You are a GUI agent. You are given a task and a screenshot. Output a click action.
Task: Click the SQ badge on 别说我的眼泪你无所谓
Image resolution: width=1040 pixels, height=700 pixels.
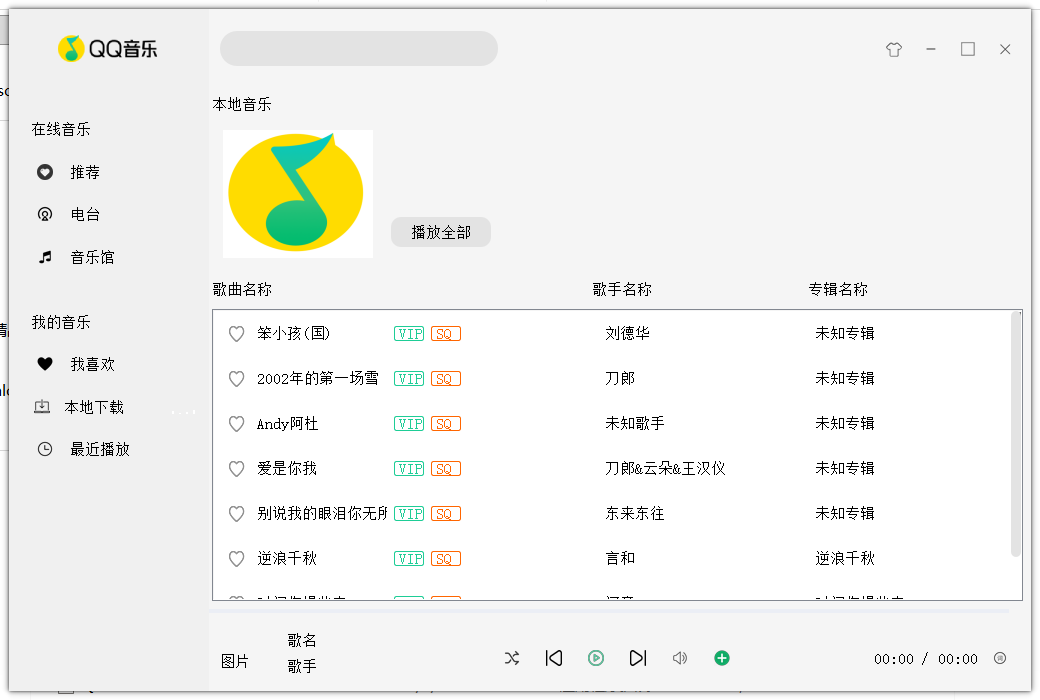446,514
